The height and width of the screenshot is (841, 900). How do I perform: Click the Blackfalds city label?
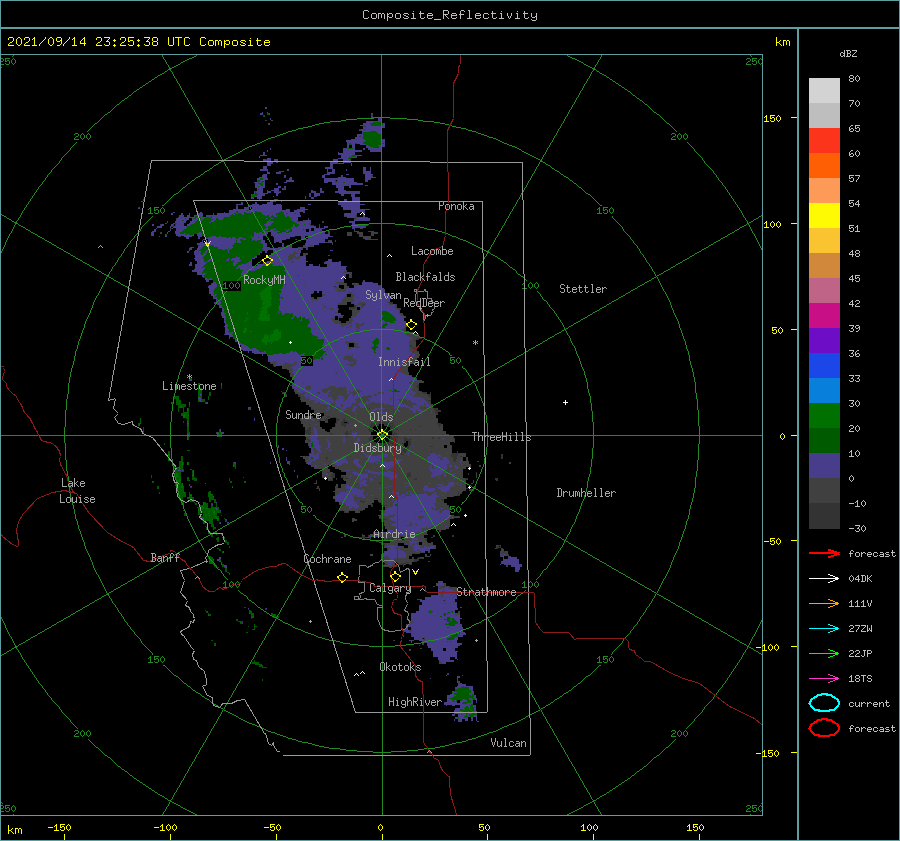point(425,277)
